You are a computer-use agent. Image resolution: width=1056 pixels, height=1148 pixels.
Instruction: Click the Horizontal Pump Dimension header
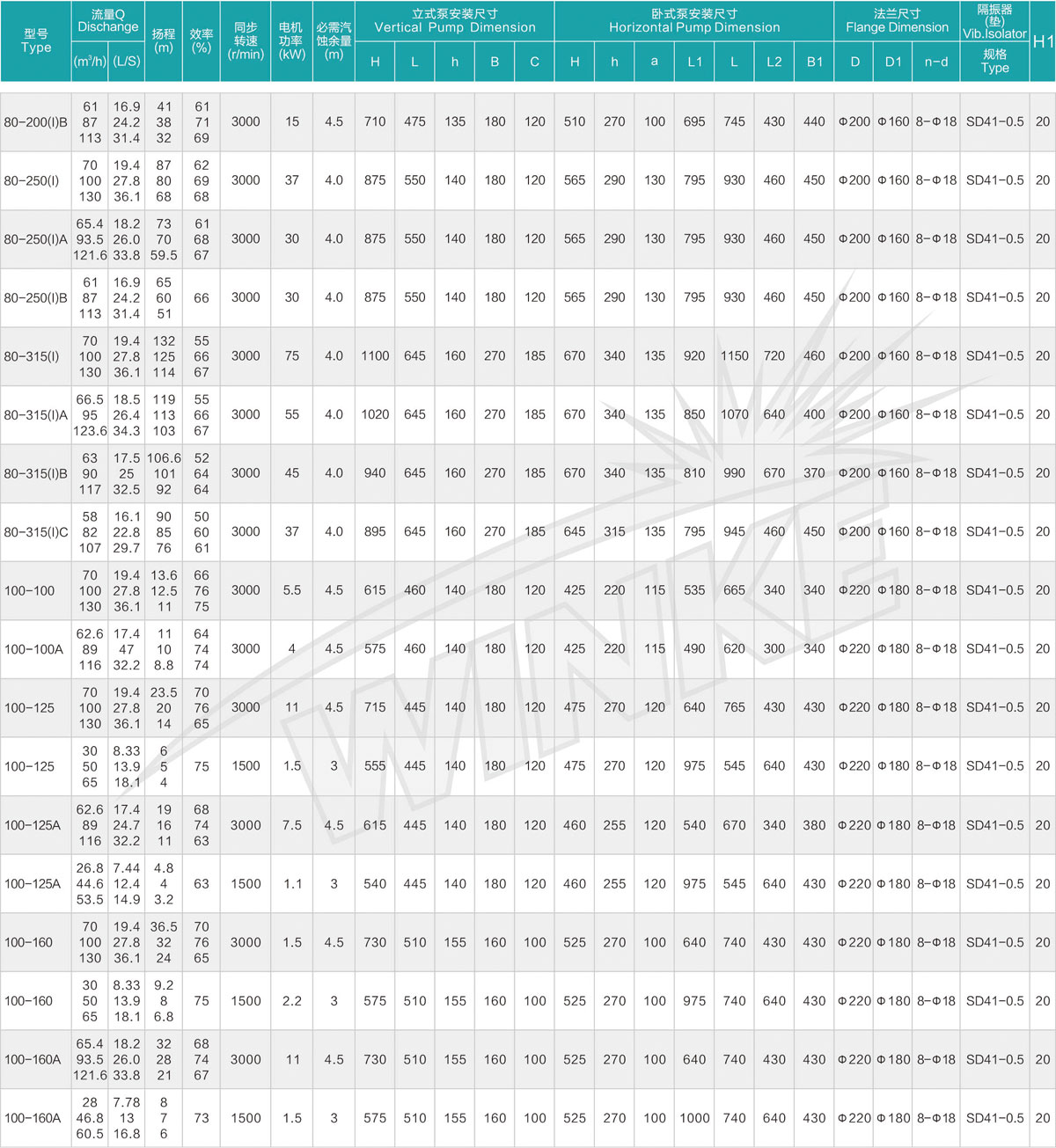tap(693, 20)
